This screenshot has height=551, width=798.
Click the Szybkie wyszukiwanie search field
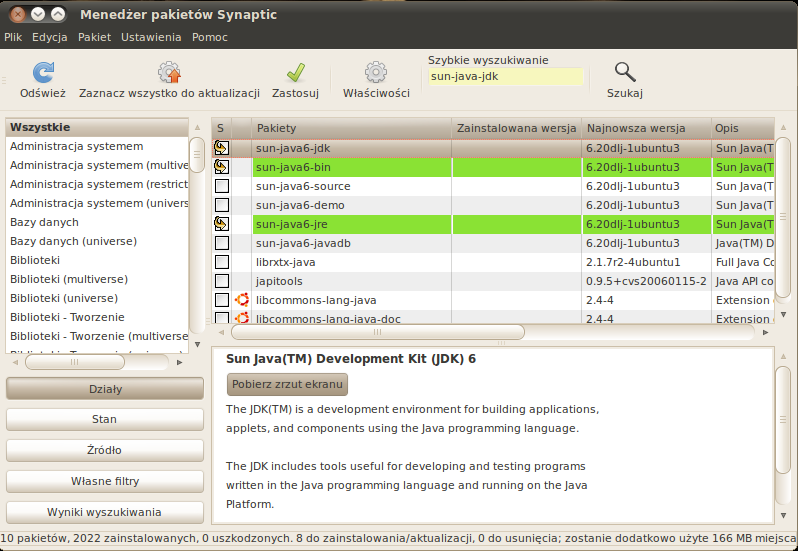[506, 76]
